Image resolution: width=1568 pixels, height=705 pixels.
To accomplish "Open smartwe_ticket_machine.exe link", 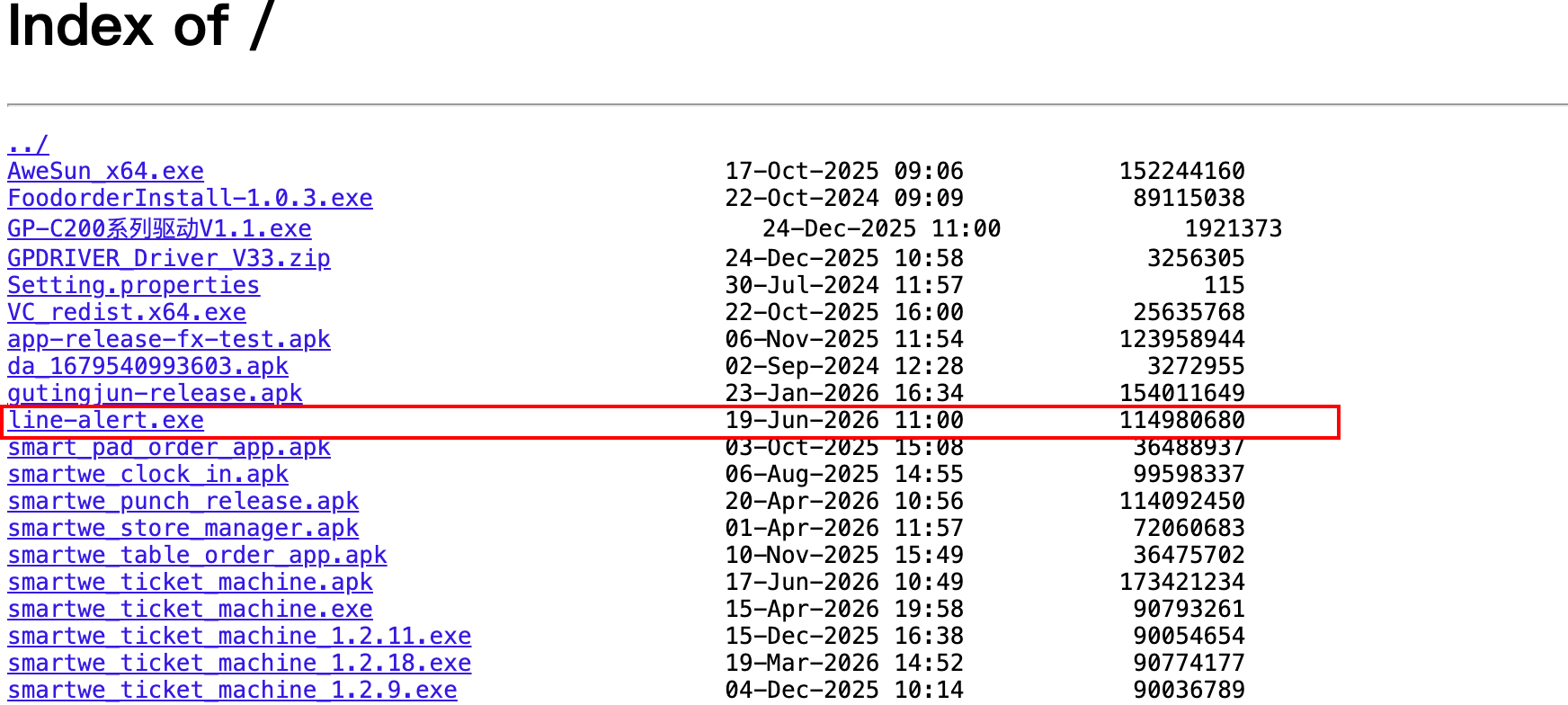I will [x=190, y=609].
